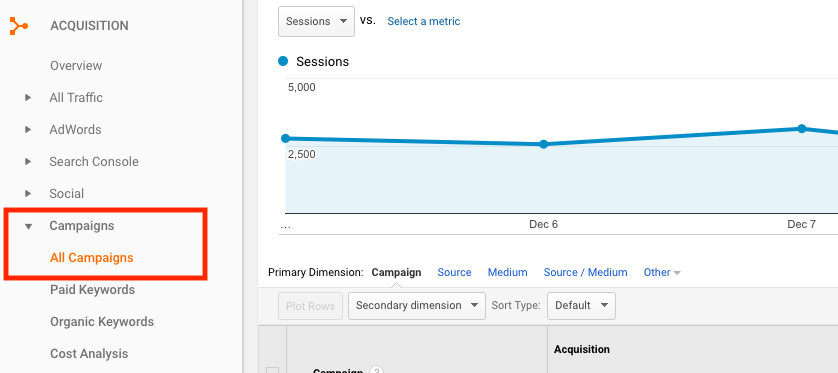Click the orange Acquisition section icon

pyautogui.click(x=18, y=26)
